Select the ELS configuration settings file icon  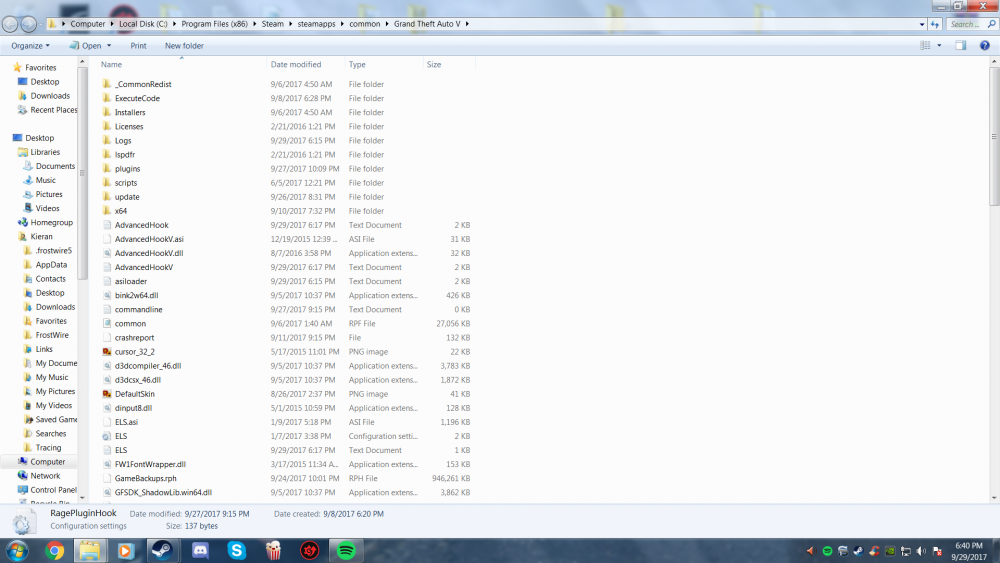(x=107, y=436)
